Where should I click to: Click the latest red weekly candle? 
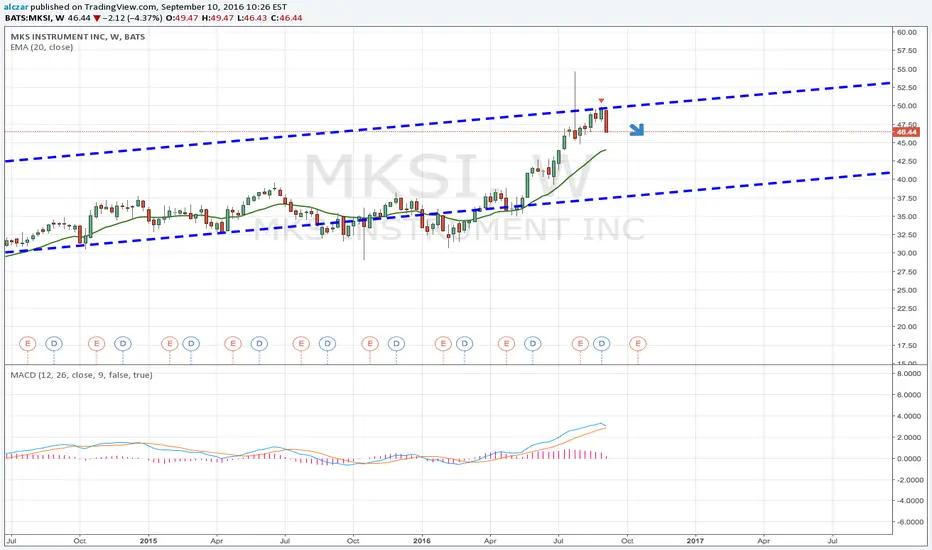pos(606,121)
